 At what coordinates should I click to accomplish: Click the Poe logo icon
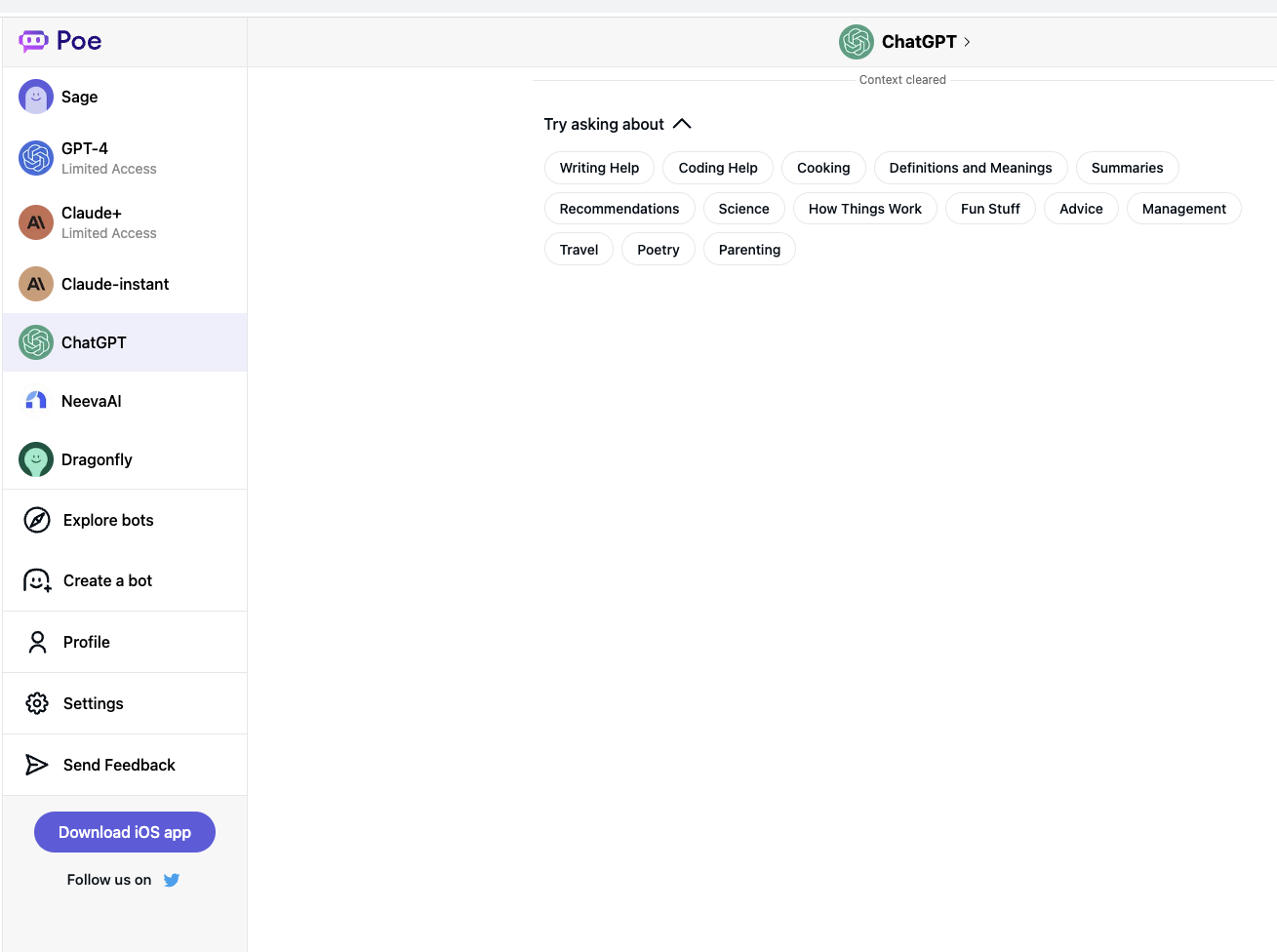click(33, 41)
